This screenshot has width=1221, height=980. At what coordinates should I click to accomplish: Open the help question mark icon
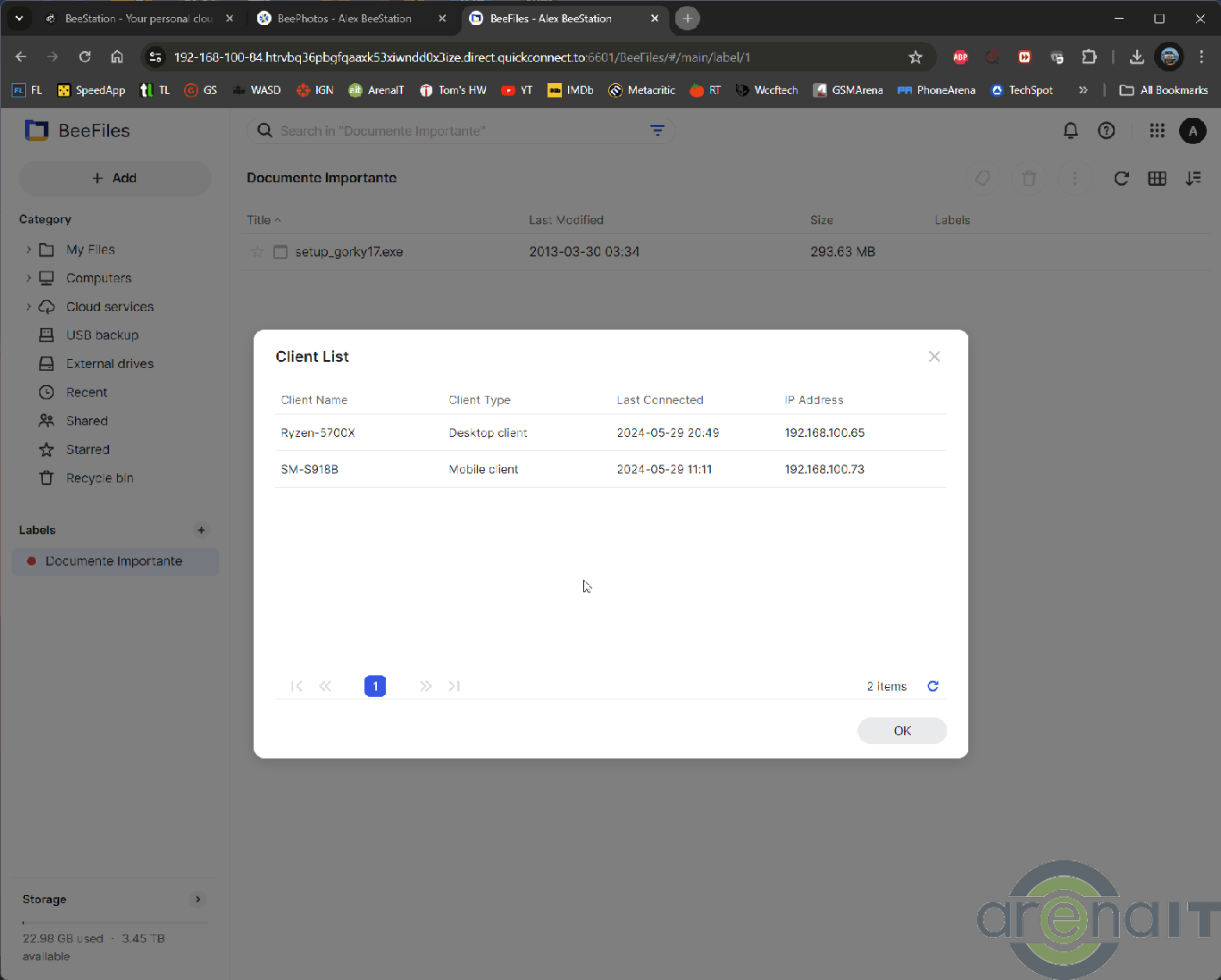1106,131
